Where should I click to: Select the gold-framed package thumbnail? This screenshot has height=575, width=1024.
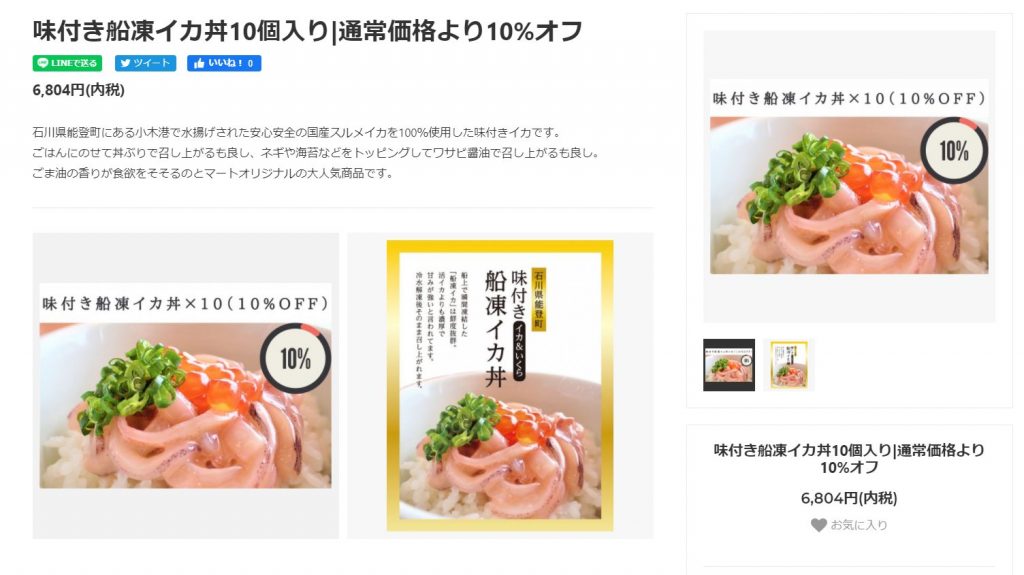coord(789,365)
